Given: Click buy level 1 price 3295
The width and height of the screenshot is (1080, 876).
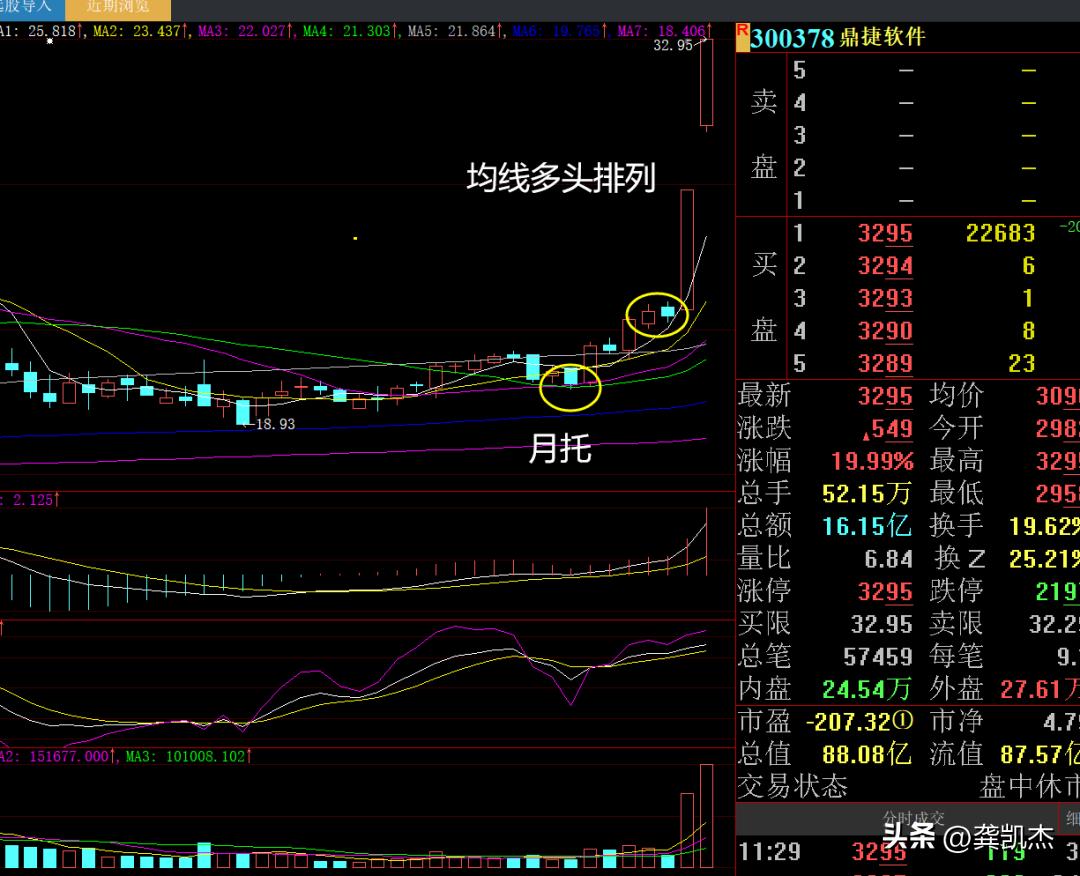Looking at the screenshot, I should (885, 233).
